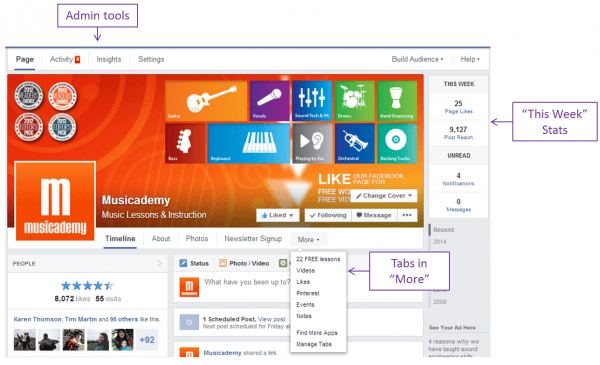Viewport: 600px width, 365px height.
Task: Open the three-dots more actions button
Action: (407, 215)
